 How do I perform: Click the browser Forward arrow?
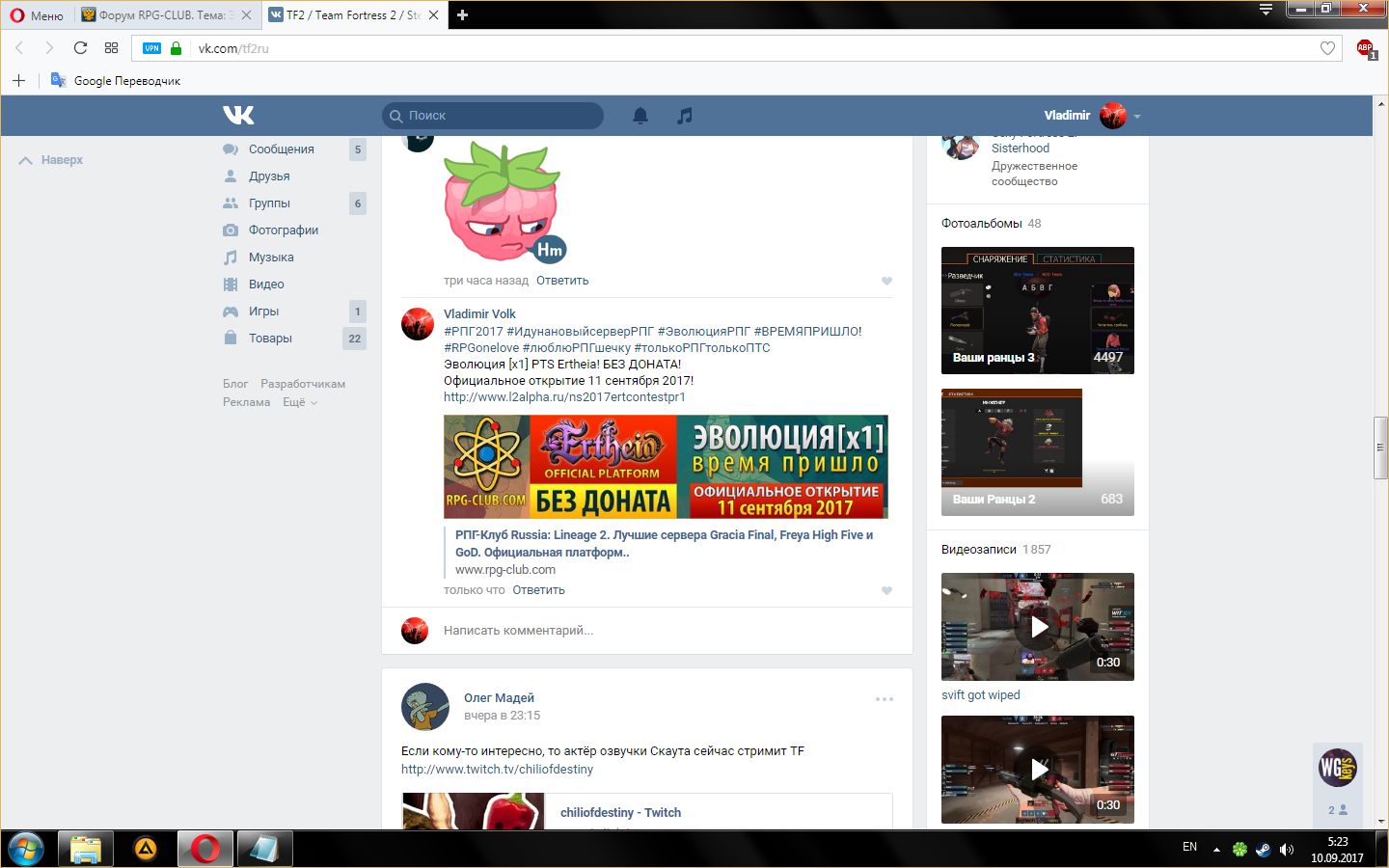click(49, 48)
